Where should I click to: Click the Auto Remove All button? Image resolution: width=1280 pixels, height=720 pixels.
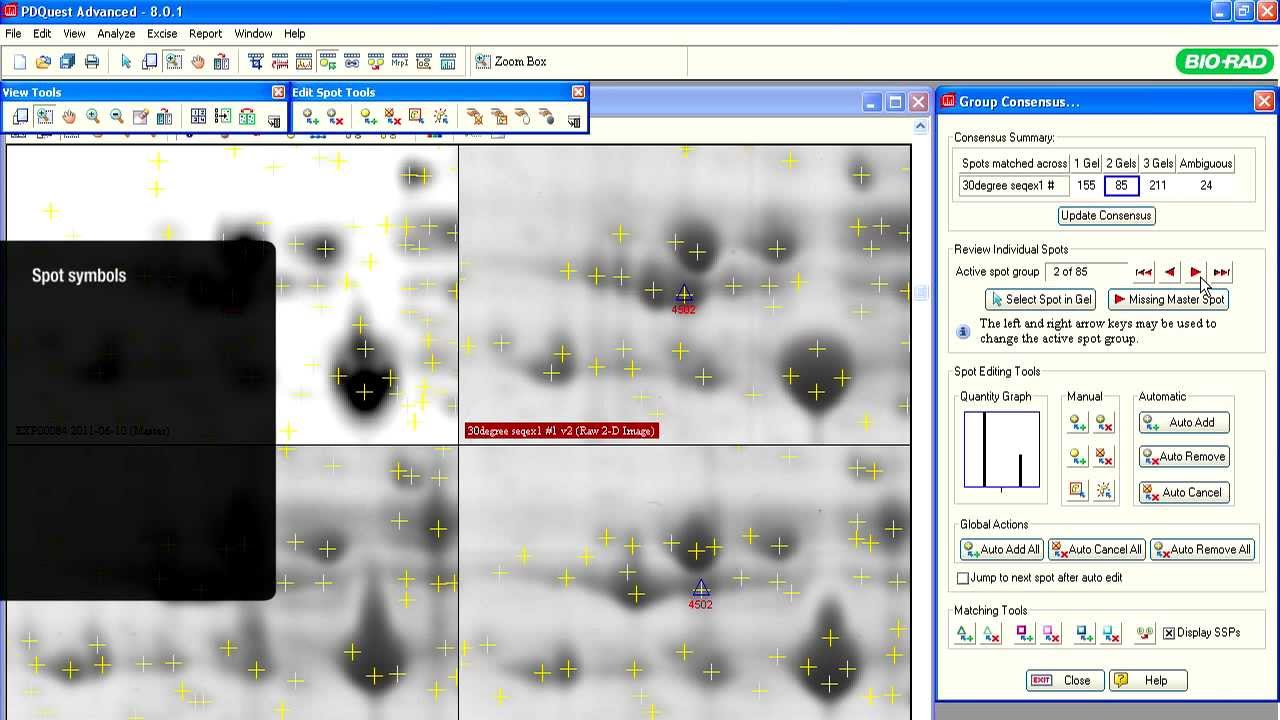[1202, 550]
